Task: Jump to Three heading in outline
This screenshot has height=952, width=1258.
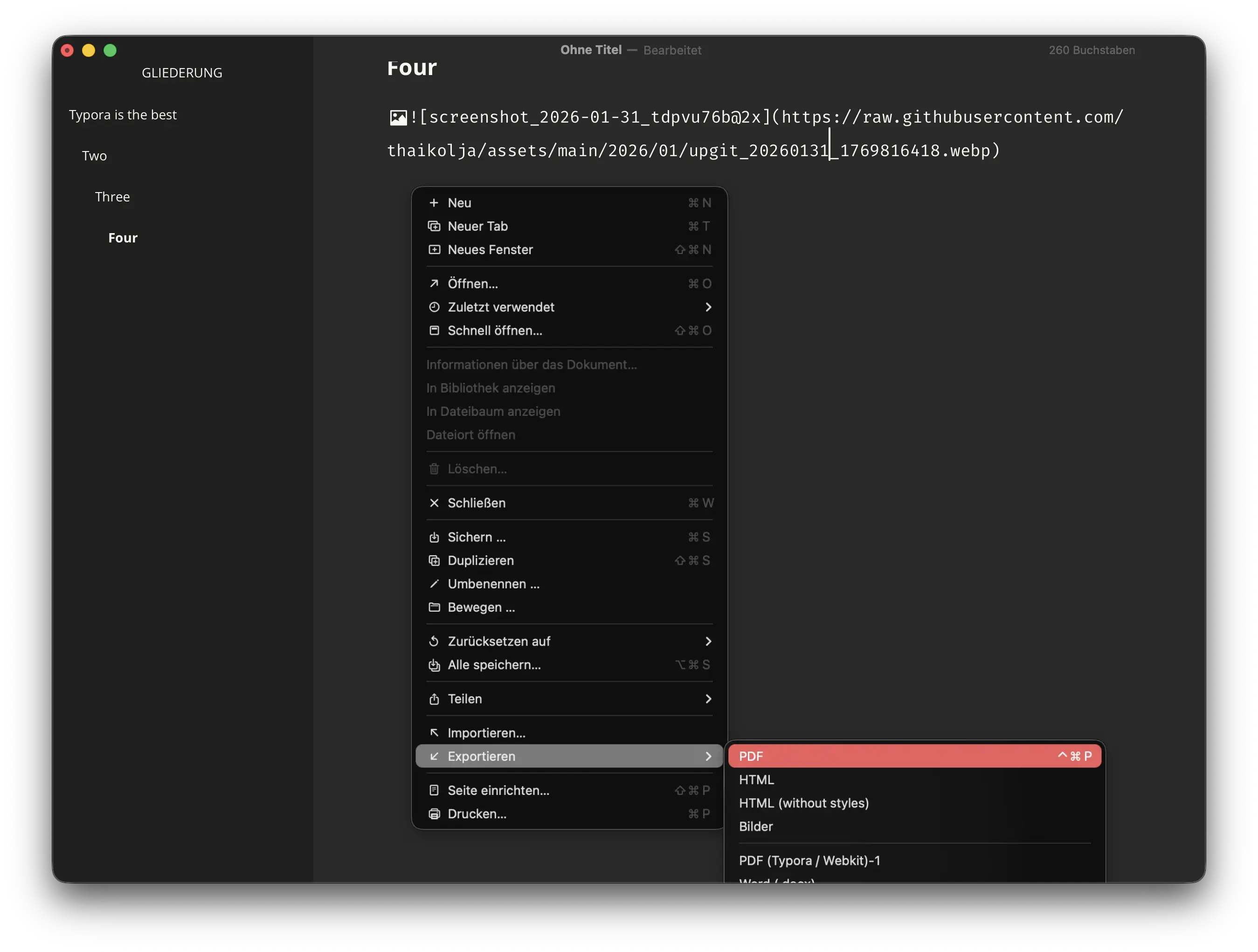Action: point(112,197)
